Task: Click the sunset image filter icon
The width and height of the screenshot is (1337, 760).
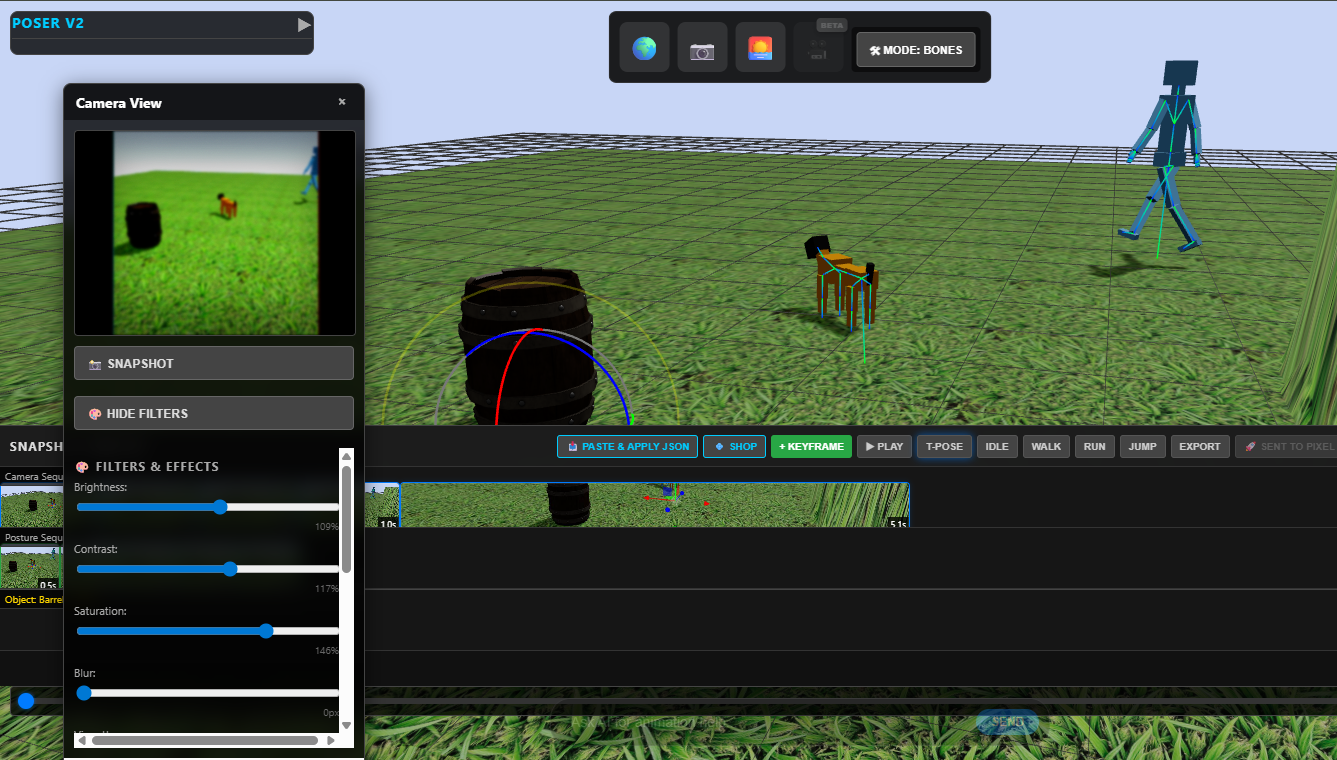Action: pos(760,46)
